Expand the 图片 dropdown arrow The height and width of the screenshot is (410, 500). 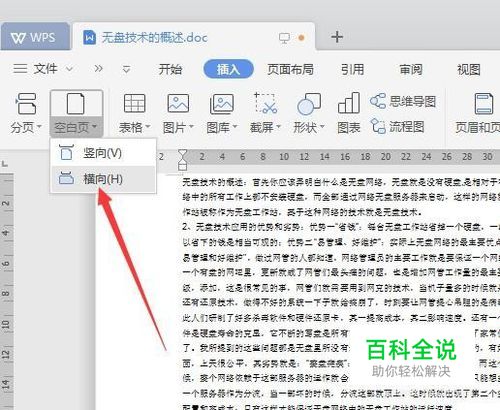click(191, 127)
